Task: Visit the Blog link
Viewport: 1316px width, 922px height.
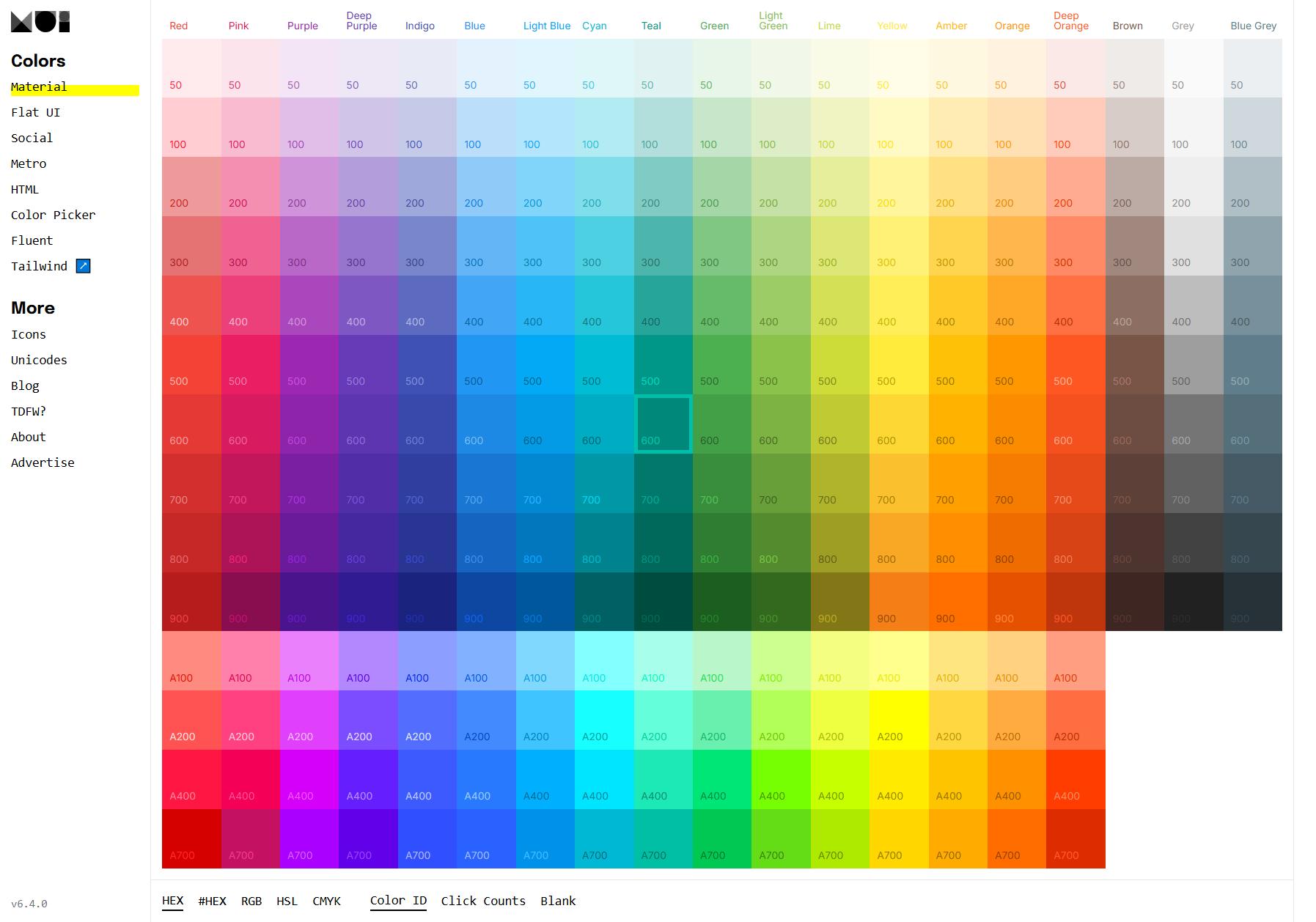Action: click(25, 386)
